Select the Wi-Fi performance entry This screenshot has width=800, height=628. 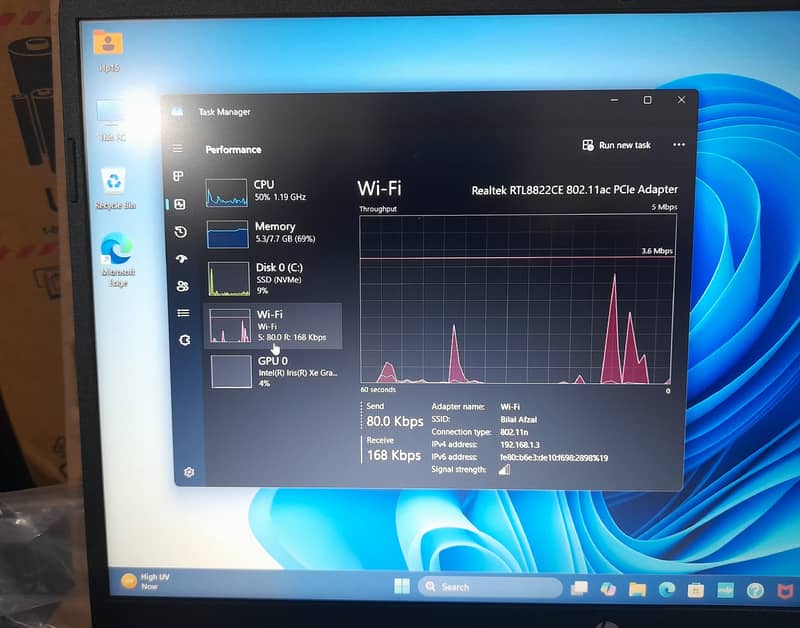pos(273,325)
